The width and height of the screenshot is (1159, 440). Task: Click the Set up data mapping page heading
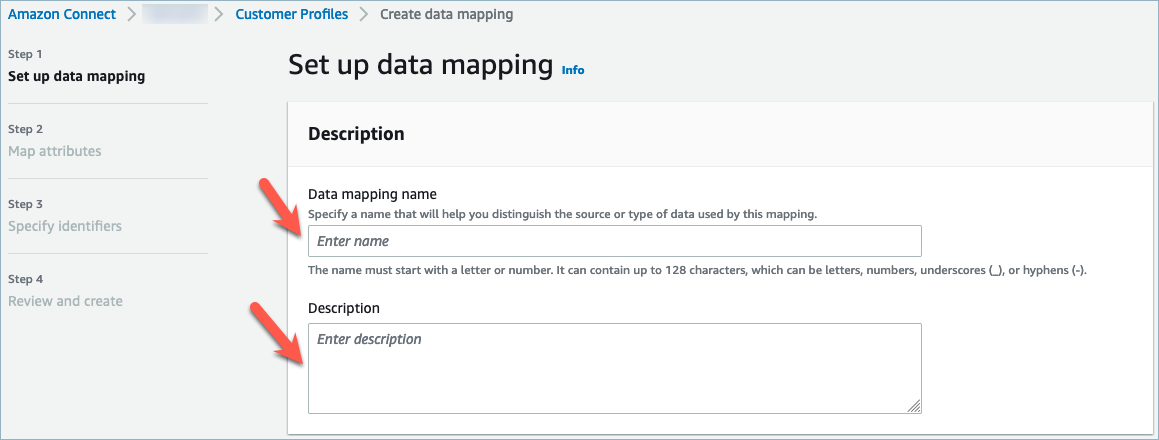420,66
